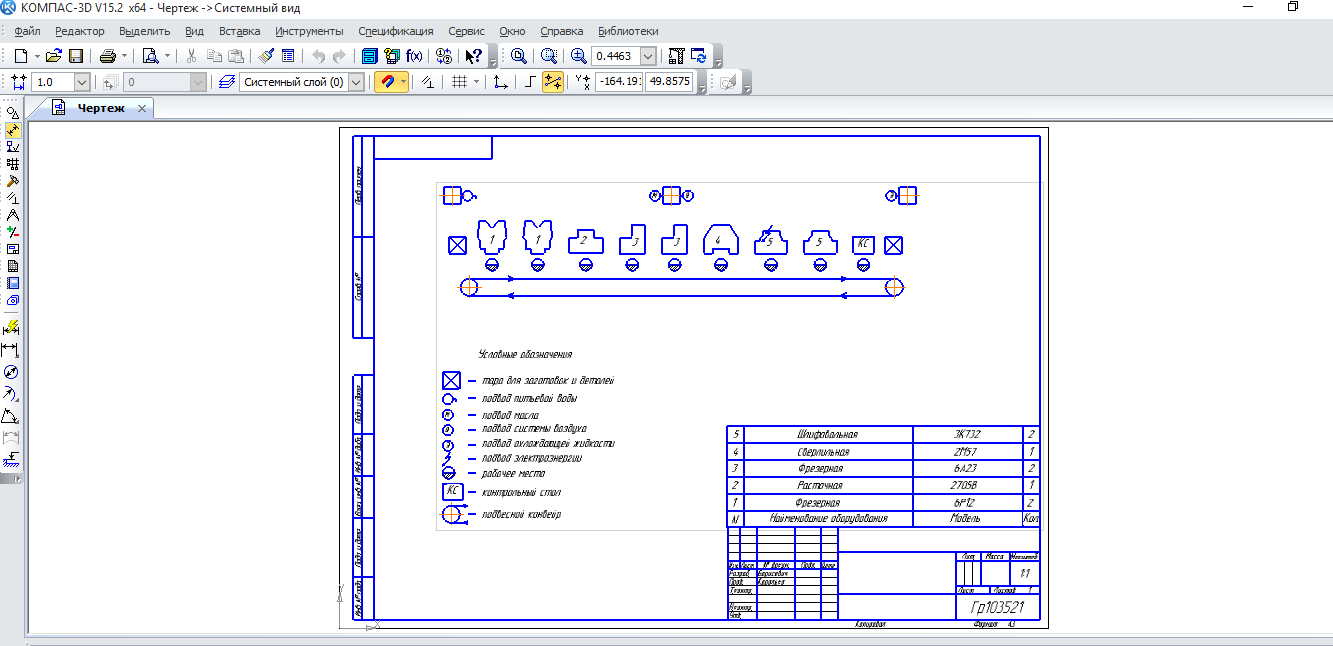Open the zoom scale 0.4463 dropdown
Image resolution: width=1333 pixels, height=646 pixels.
point(648,56)
